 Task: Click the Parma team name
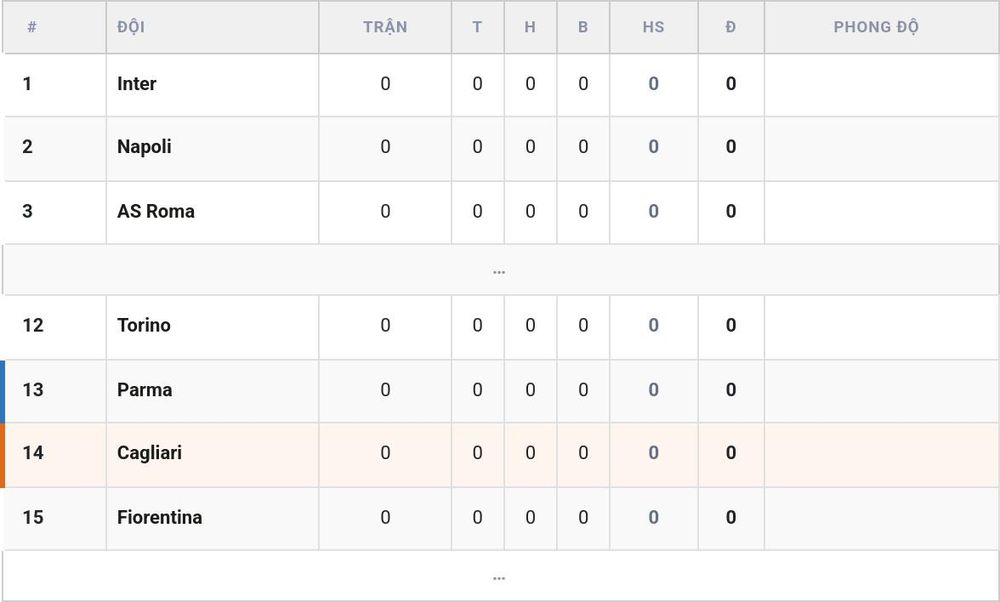pos(144,390)
